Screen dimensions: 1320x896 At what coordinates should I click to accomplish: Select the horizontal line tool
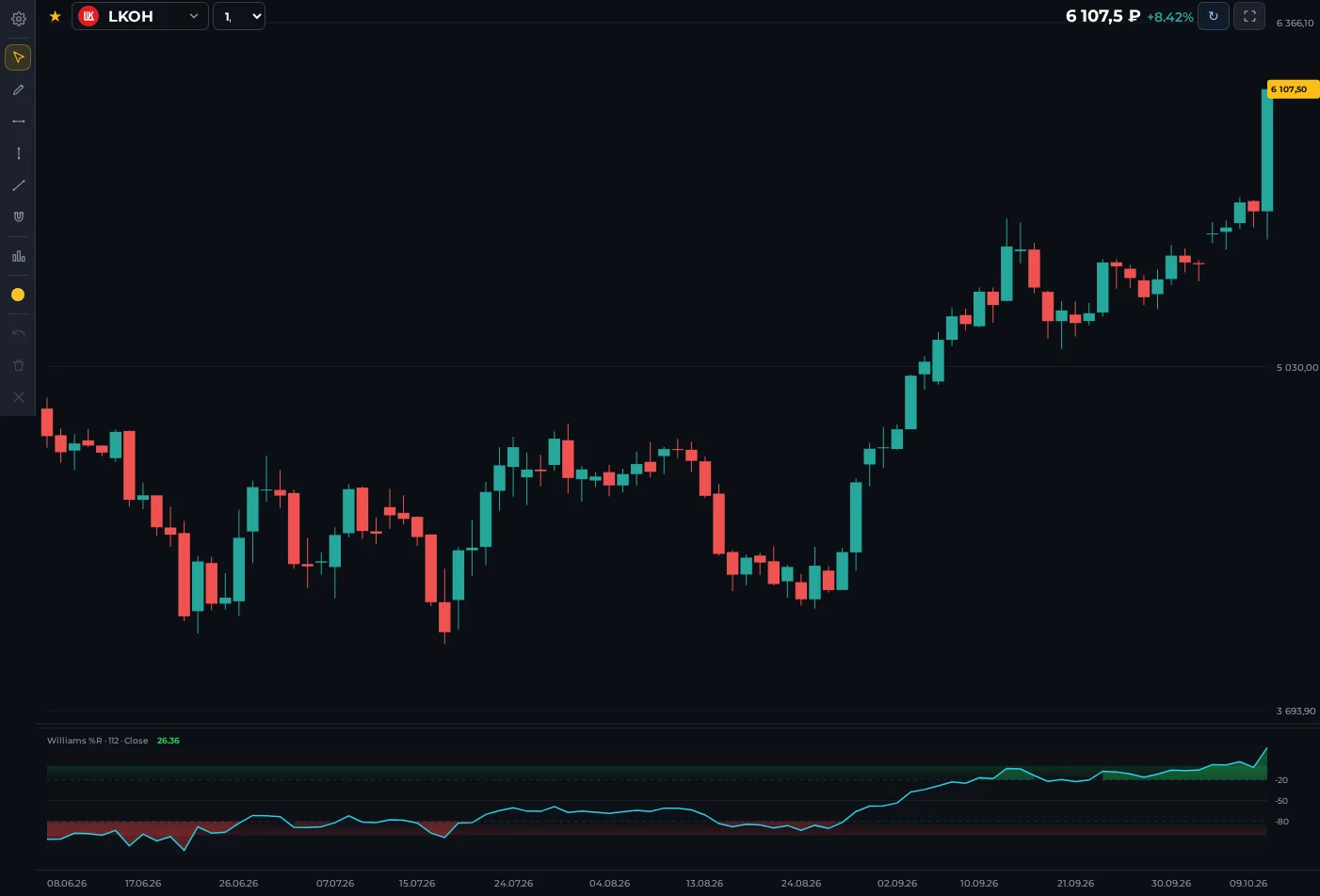pyautogui.click(x=18, y=121)
